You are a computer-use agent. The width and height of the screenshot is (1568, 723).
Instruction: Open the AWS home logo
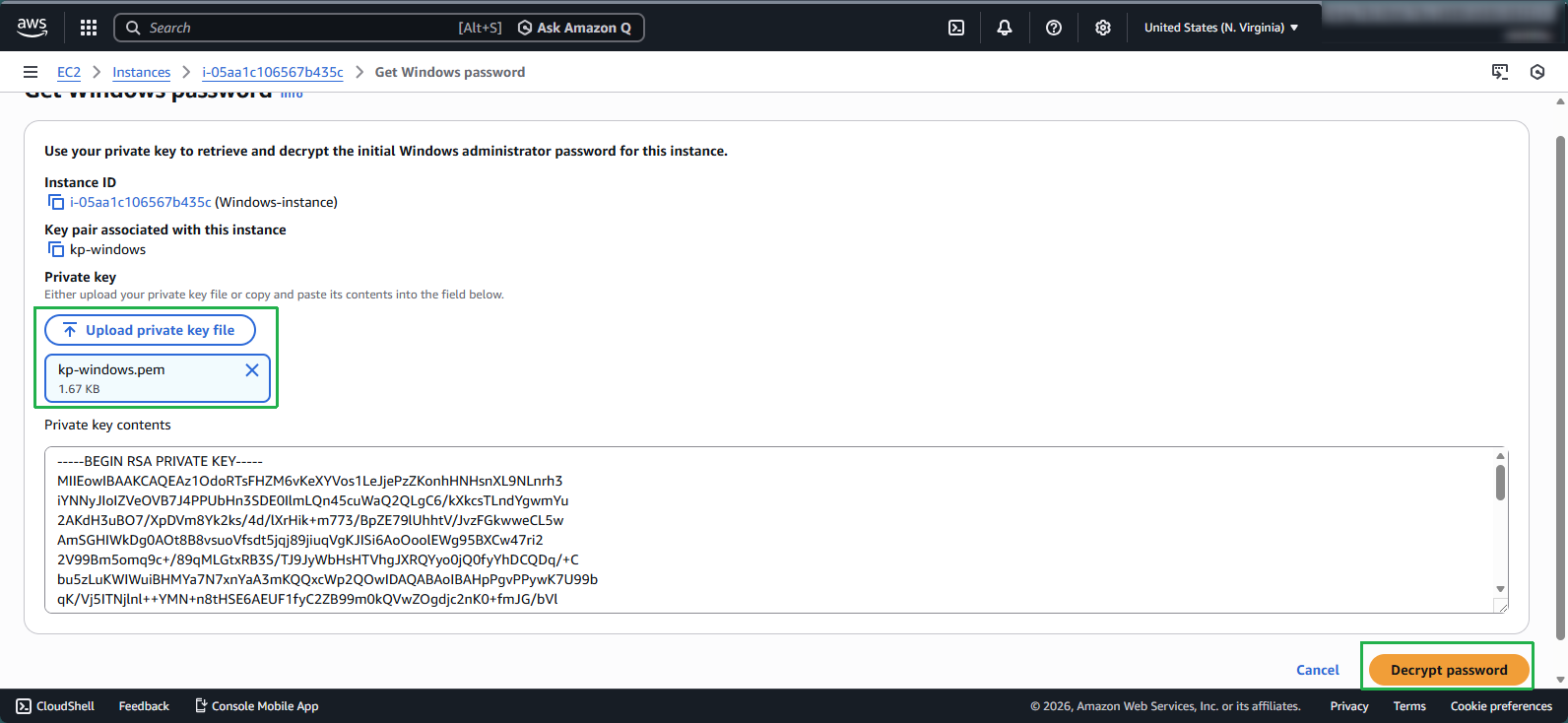[x=32, y=28]
